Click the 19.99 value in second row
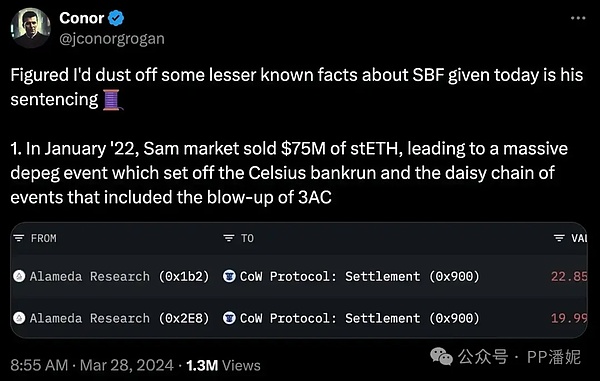Image resolution: width=600 pixels, height=381 pixels. pos(569,318)
